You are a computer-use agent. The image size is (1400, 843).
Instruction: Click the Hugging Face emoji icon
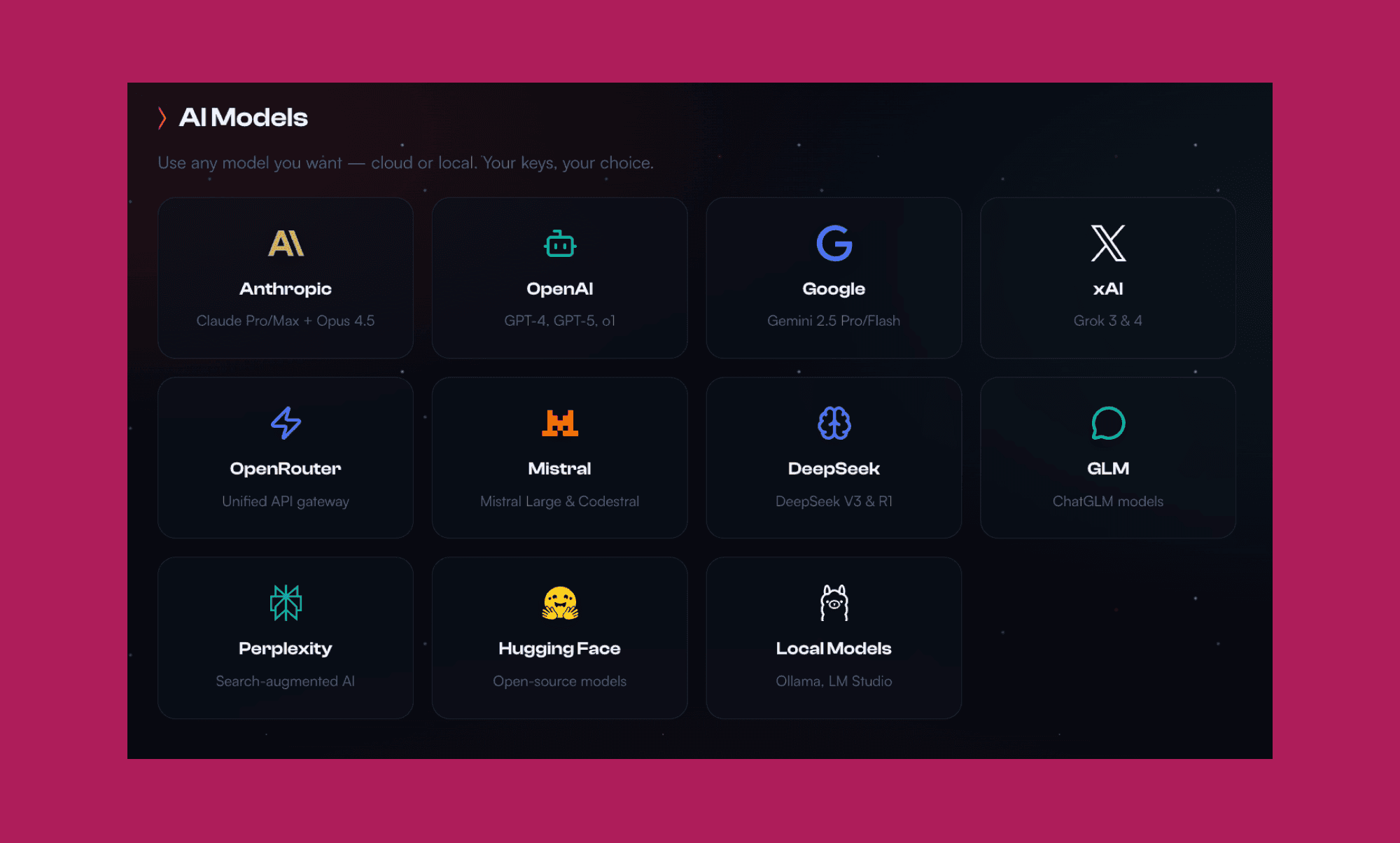[560, 603]
